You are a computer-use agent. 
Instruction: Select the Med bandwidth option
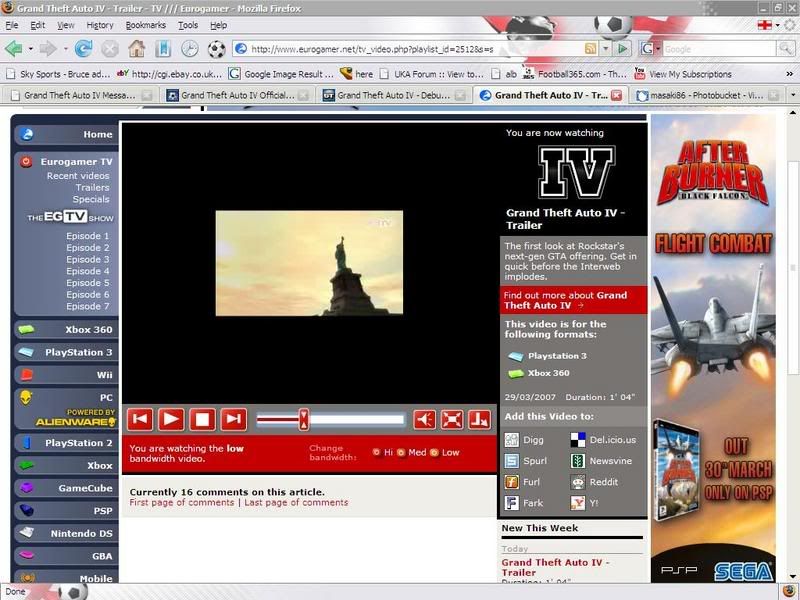point(402,453)
